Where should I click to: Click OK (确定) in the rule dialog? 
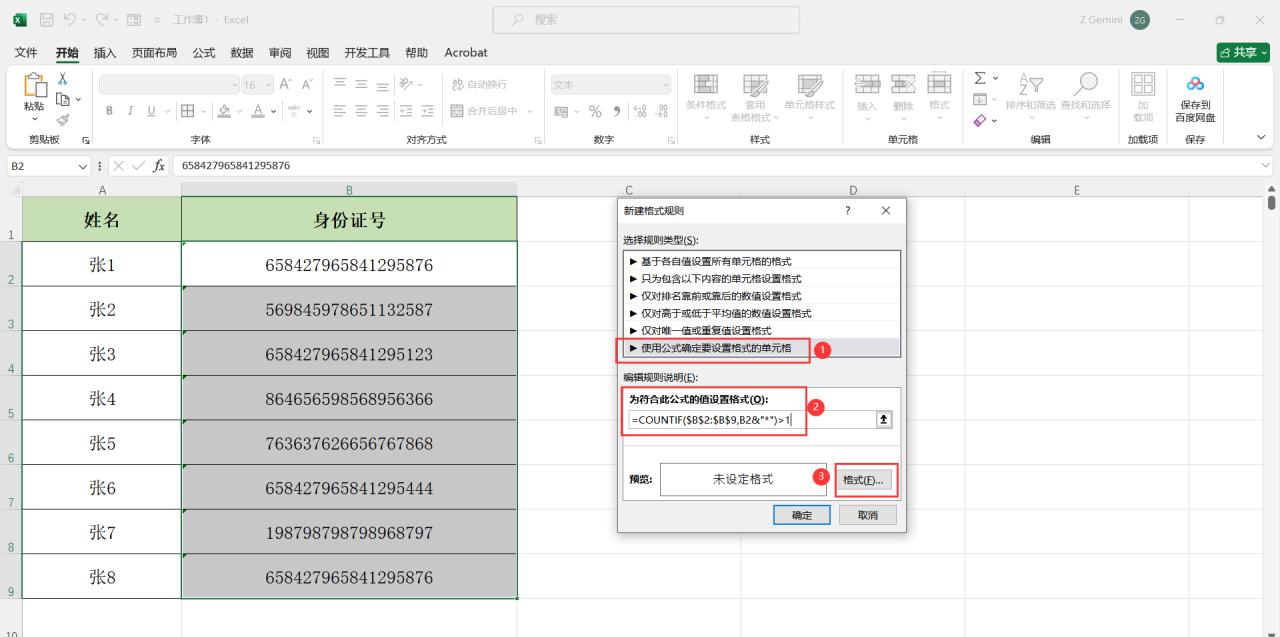point(802,515)
